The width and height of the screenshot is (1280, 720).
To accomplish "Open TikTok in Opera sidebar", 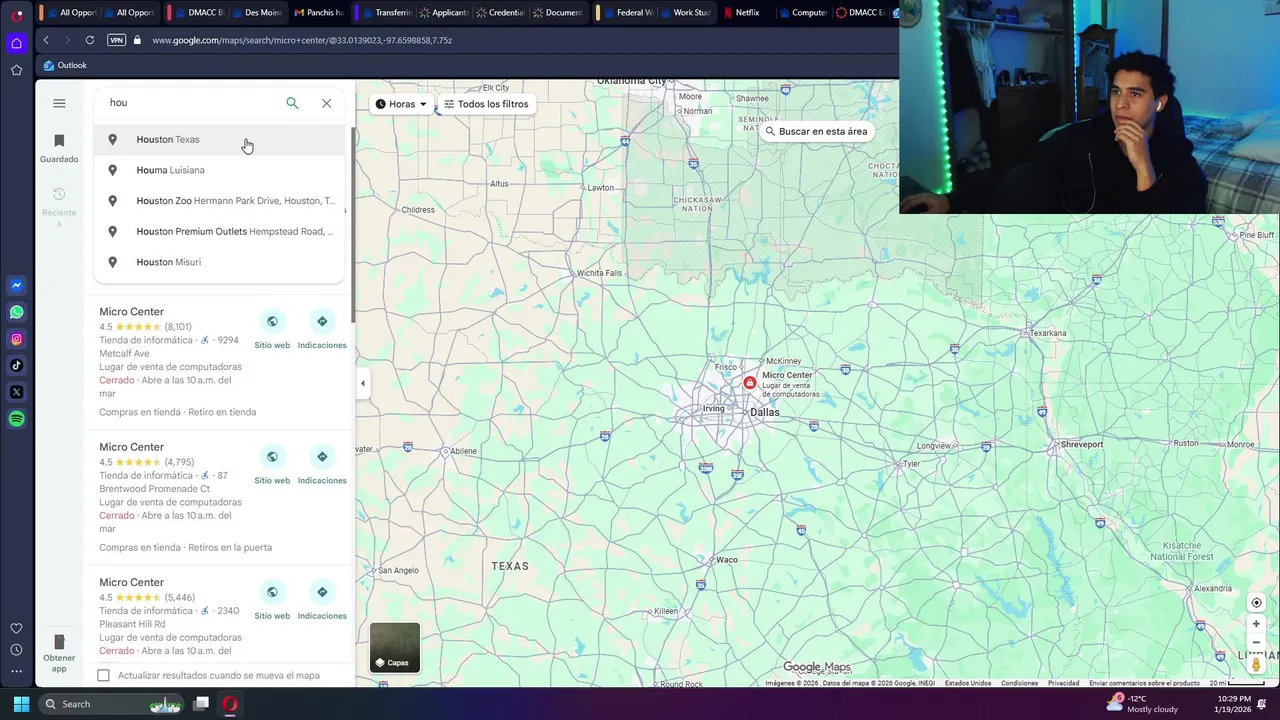I will click(x=16, y=366).
